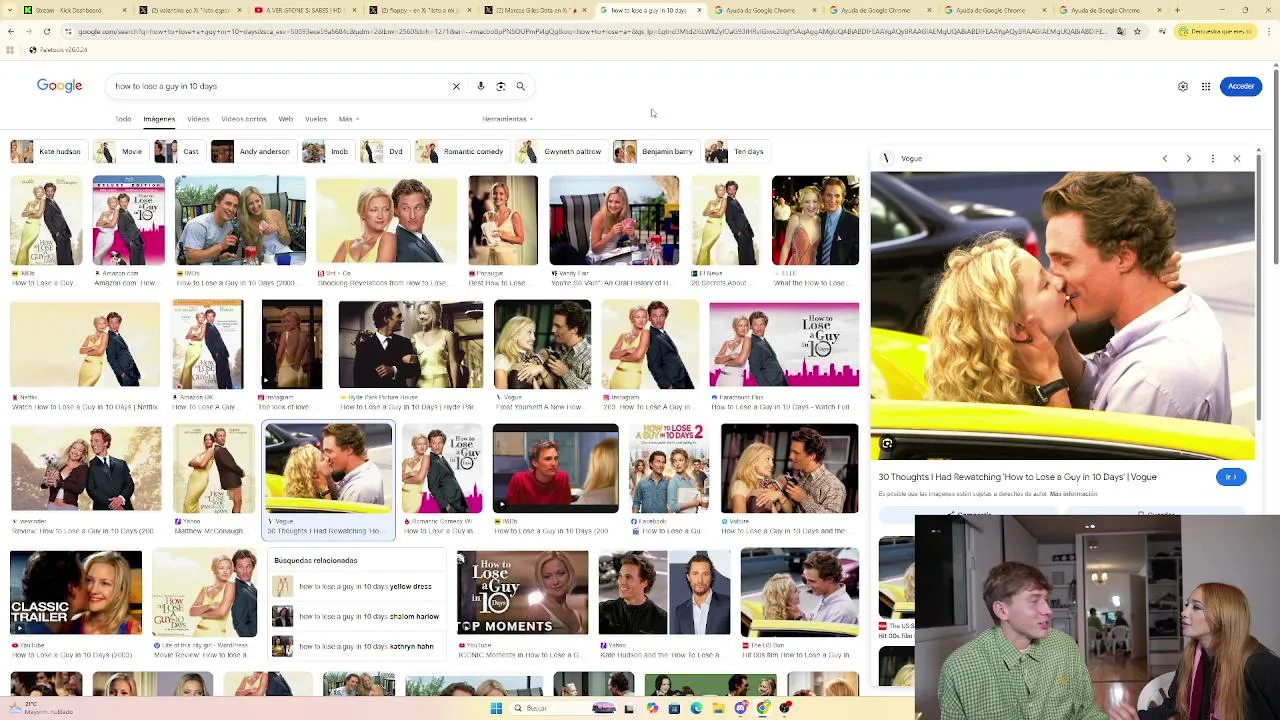
Task: Open a new browser tab
Action: [1177, 10]
